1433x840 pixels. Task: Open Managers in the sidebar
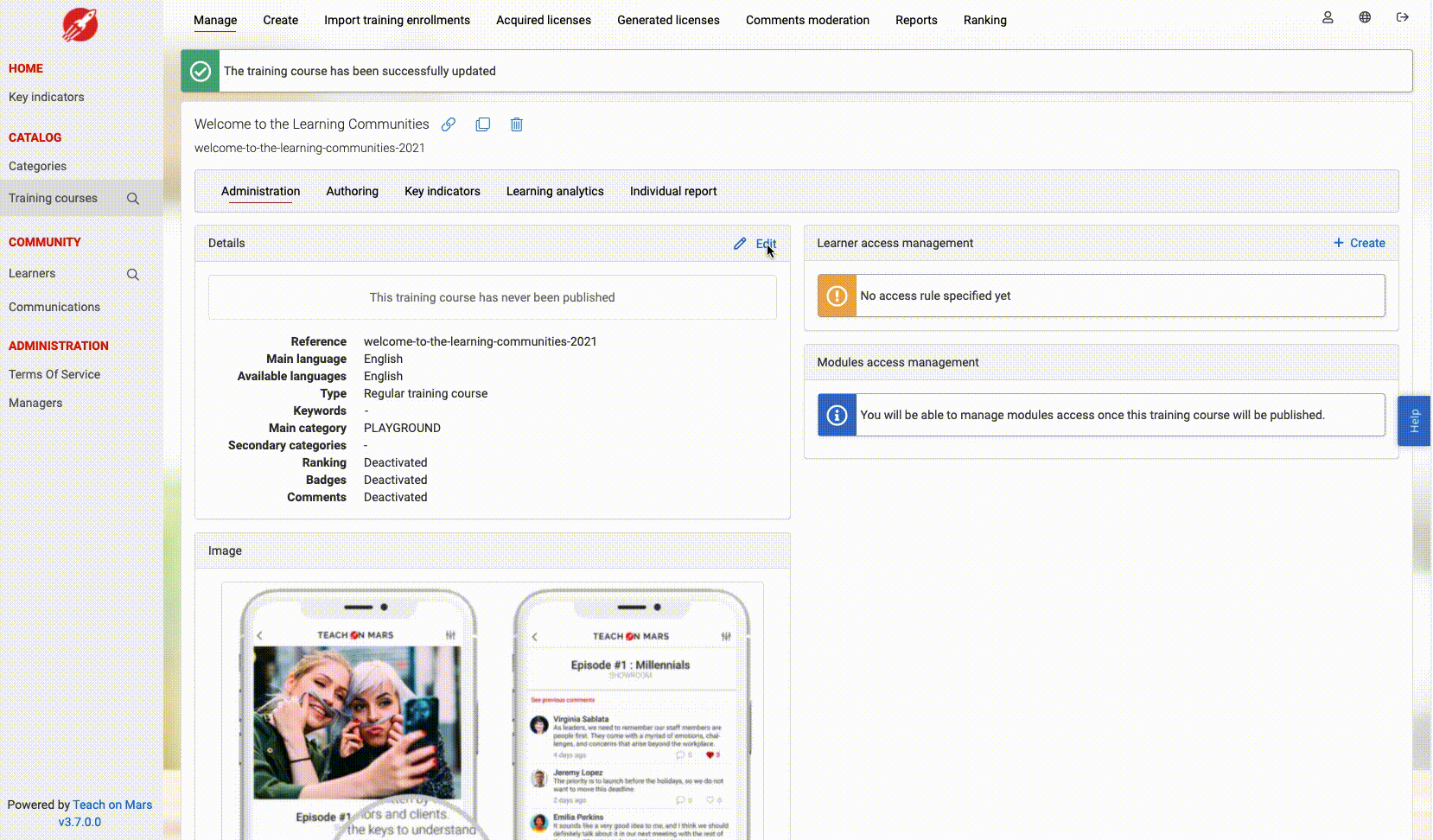pos(35,403)
